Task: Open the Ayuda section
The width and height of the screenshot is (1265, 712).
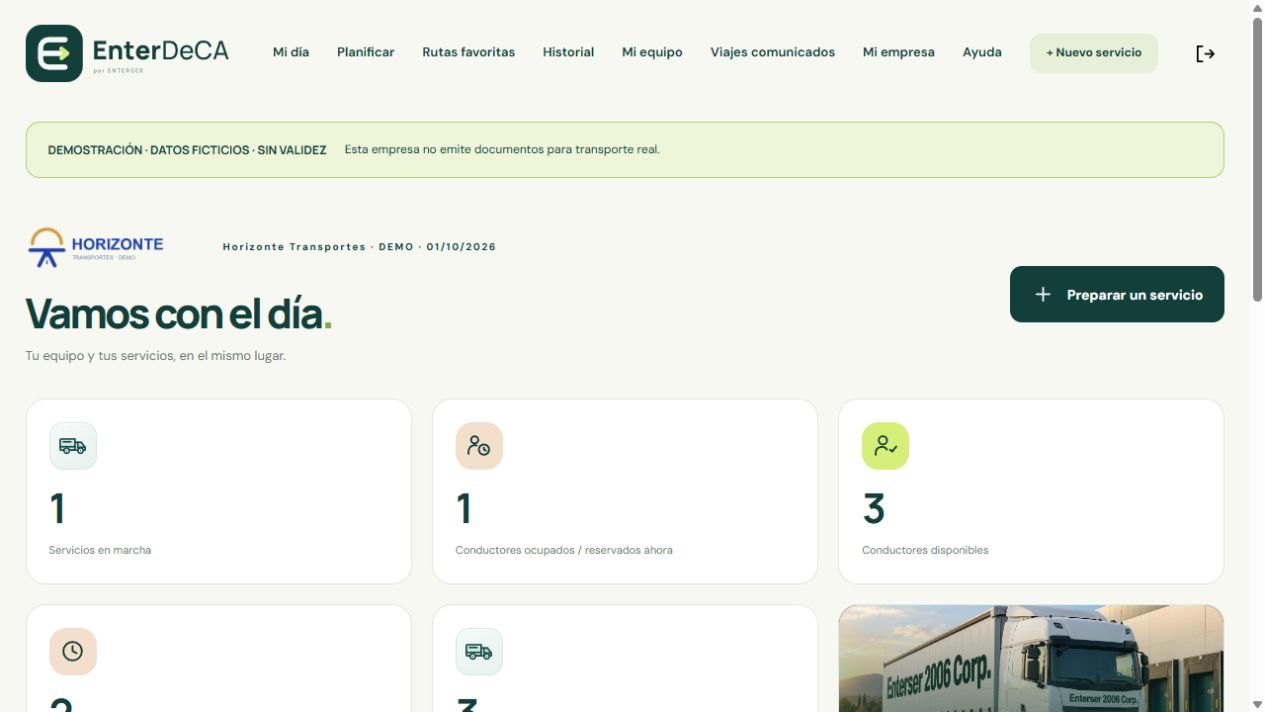Action: point(982,52)
